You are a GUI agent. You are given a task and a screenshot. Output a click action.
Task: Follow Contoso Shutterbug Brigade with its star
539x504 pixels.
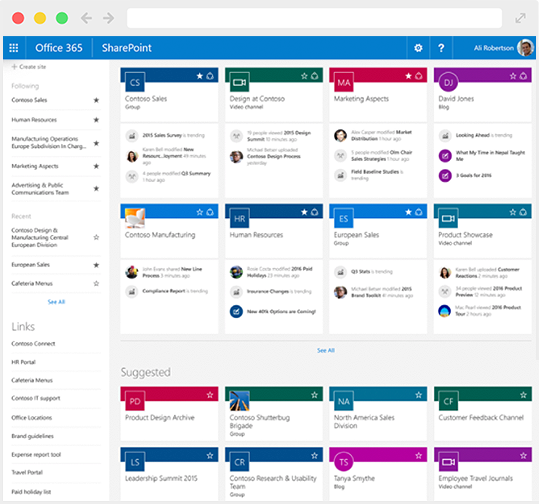coord(314,395)
